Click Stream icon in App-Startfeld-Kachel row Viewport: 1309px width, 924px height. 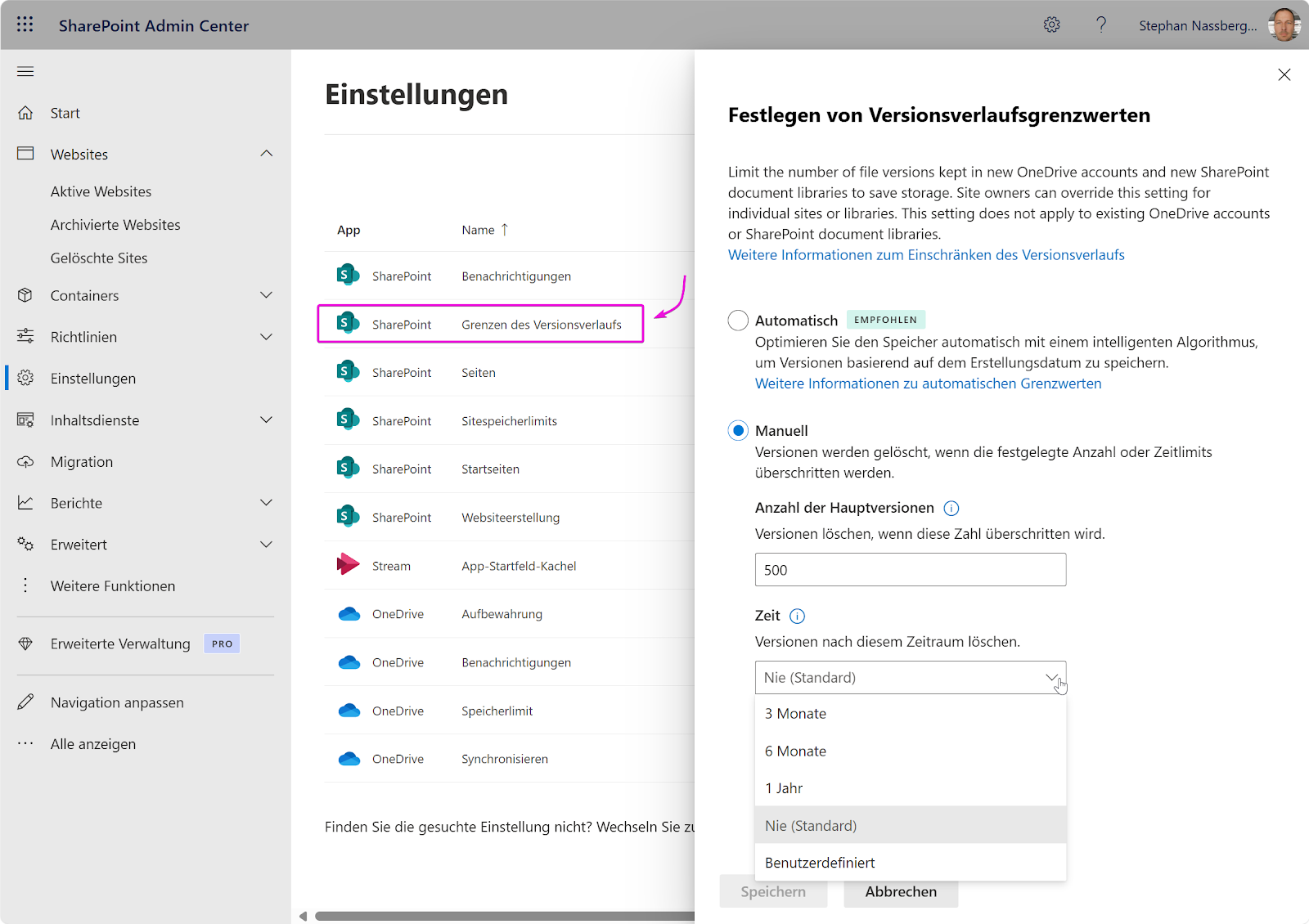tap(348, 565)
